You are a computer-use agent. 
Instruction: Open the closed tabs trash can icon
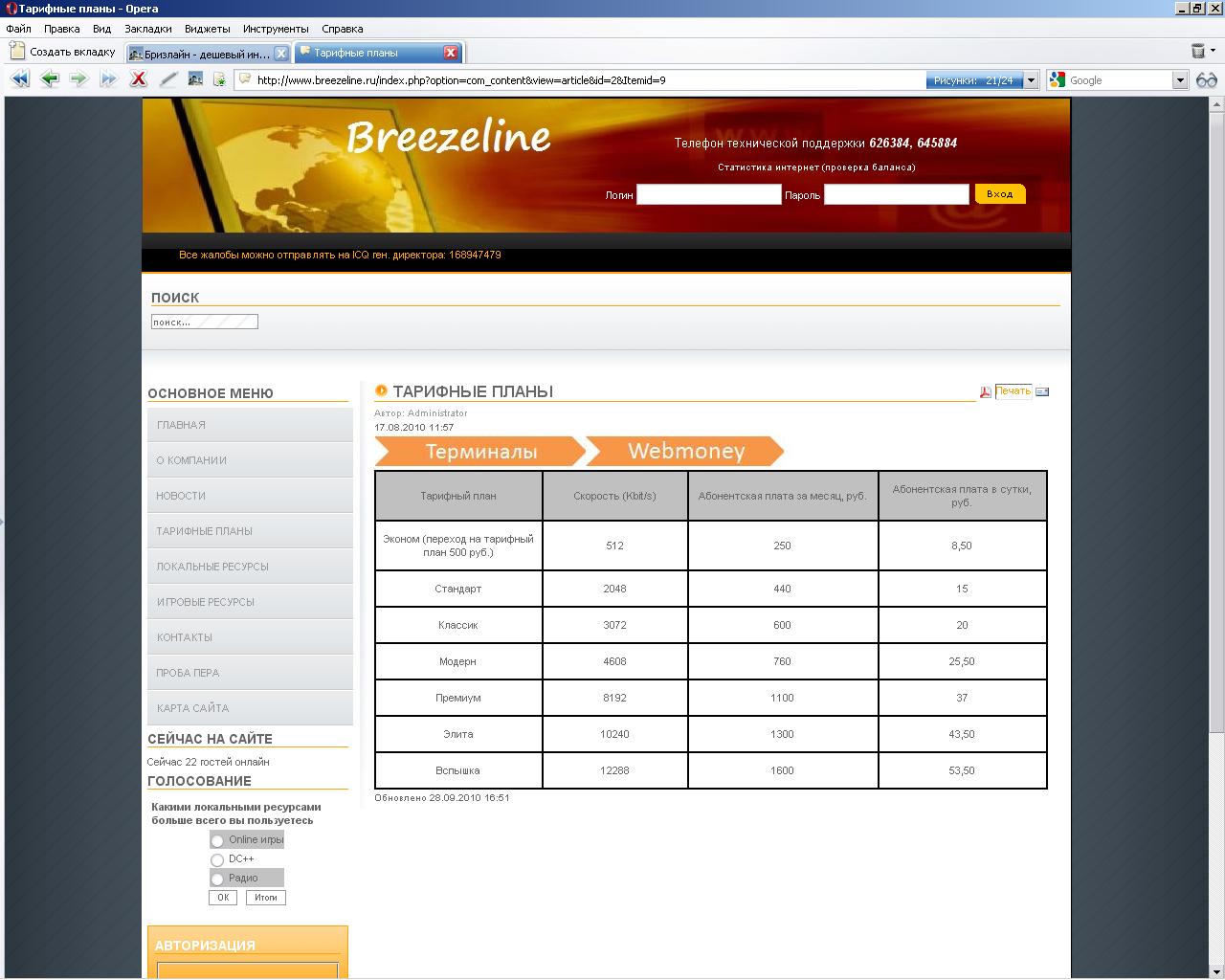[x=1197, y=52]
